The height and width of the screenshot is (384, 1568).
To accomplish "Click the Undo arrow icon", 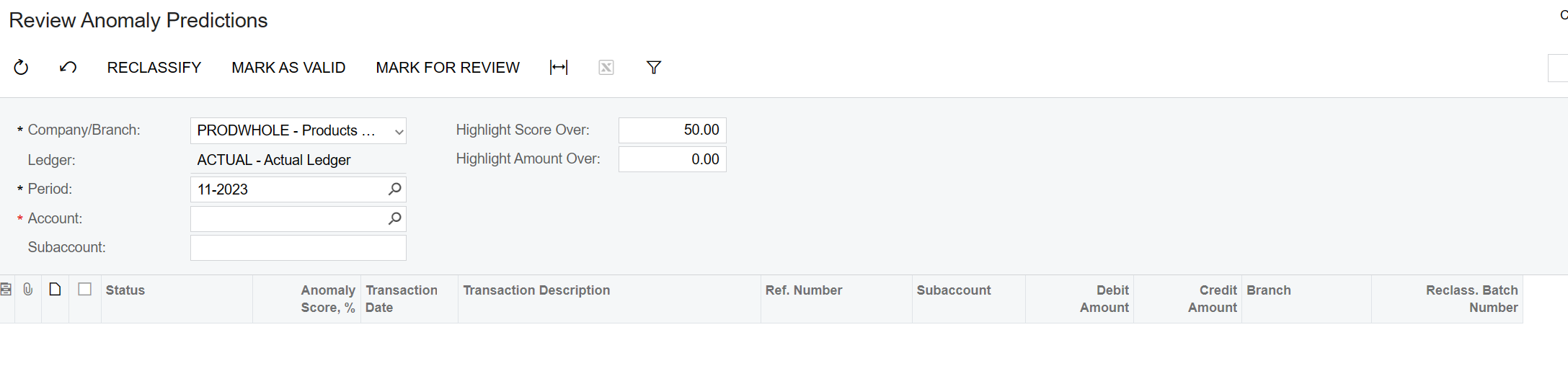I will pos(68,67).
